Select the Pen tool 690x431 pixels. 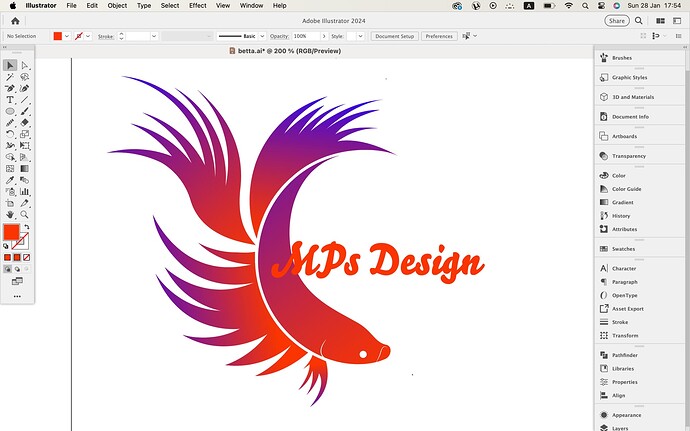pyautogui.click(x=10, y=88)
